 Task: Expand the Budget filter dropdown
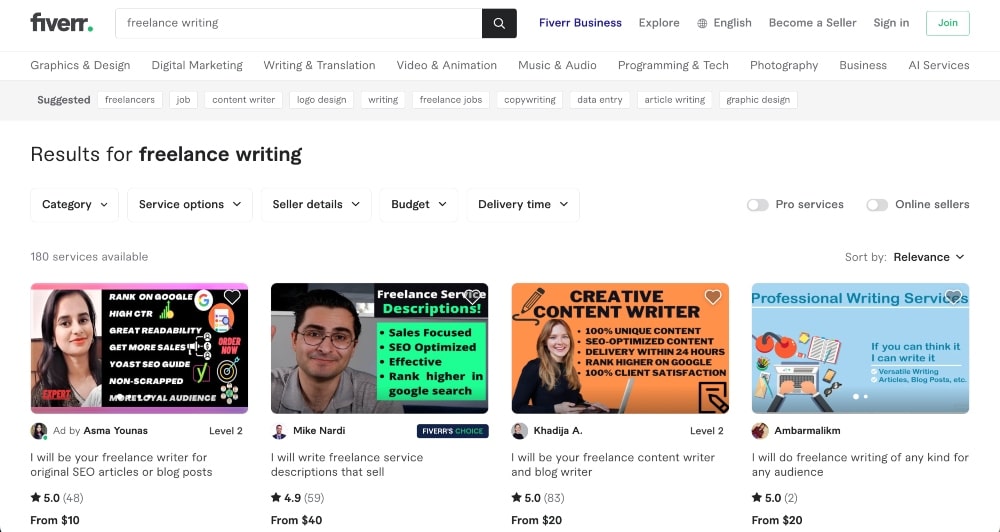click(x=419, y=204)
